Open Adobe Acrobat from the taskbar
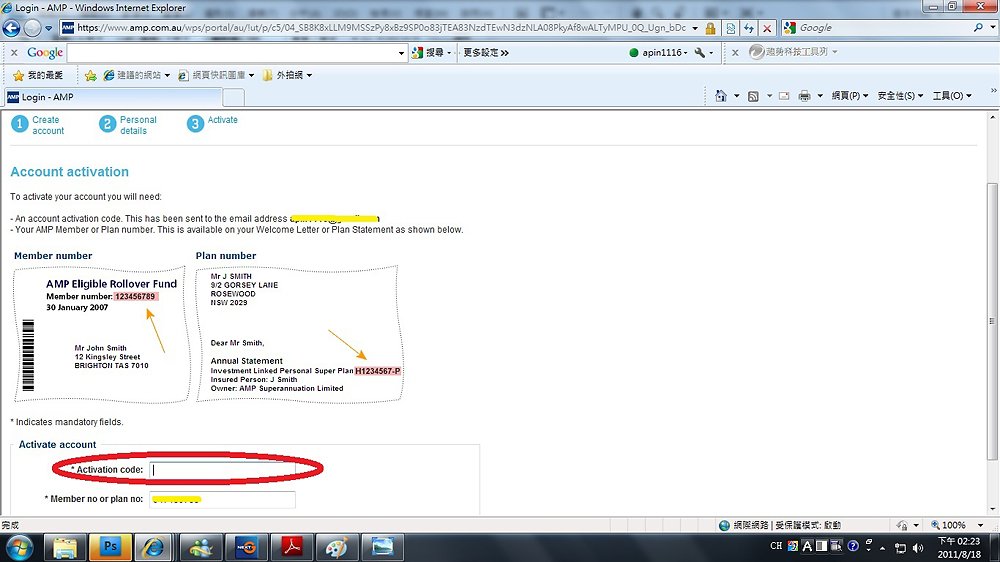 coord(291,547)
